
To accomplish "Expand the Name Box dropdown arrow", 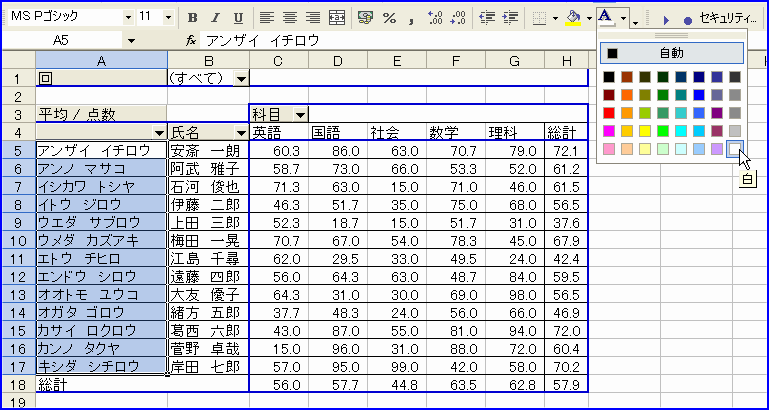I will tap(131, 41).
